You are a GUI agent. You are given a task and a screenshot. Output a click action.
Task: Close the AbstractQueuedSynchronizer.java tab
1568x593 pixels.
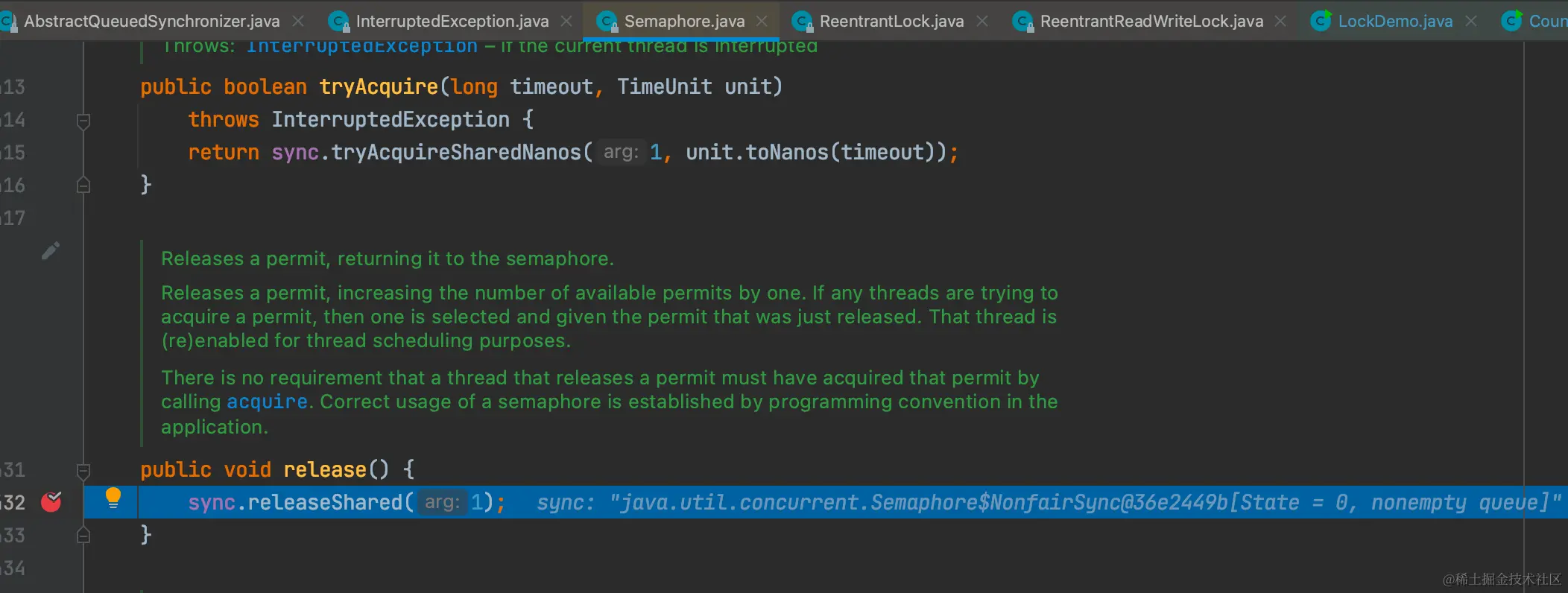298,21
